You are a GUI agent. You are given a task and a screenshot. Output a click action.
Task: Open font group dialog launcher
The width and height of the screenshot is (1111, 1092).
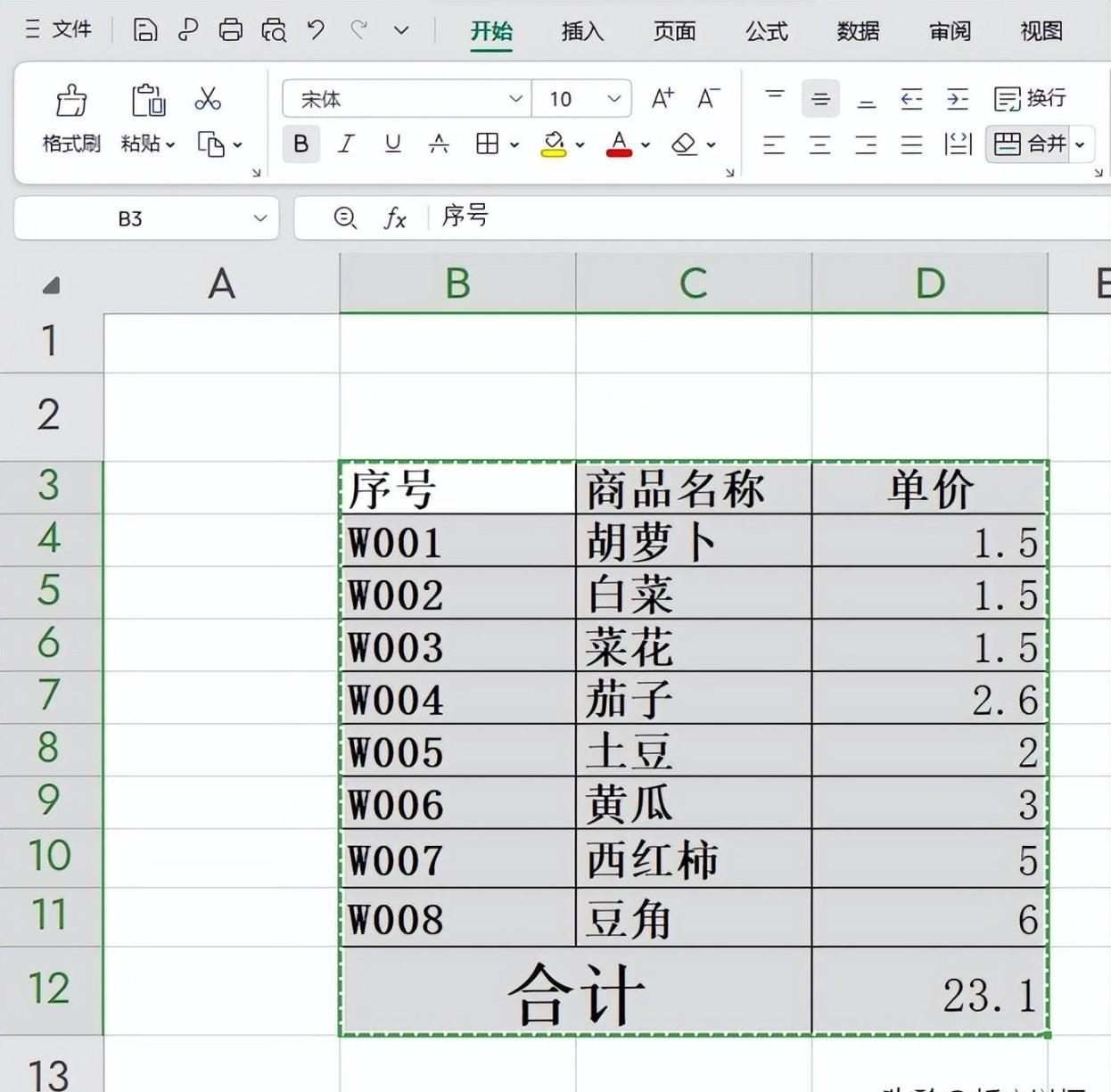tap(729, 172)
